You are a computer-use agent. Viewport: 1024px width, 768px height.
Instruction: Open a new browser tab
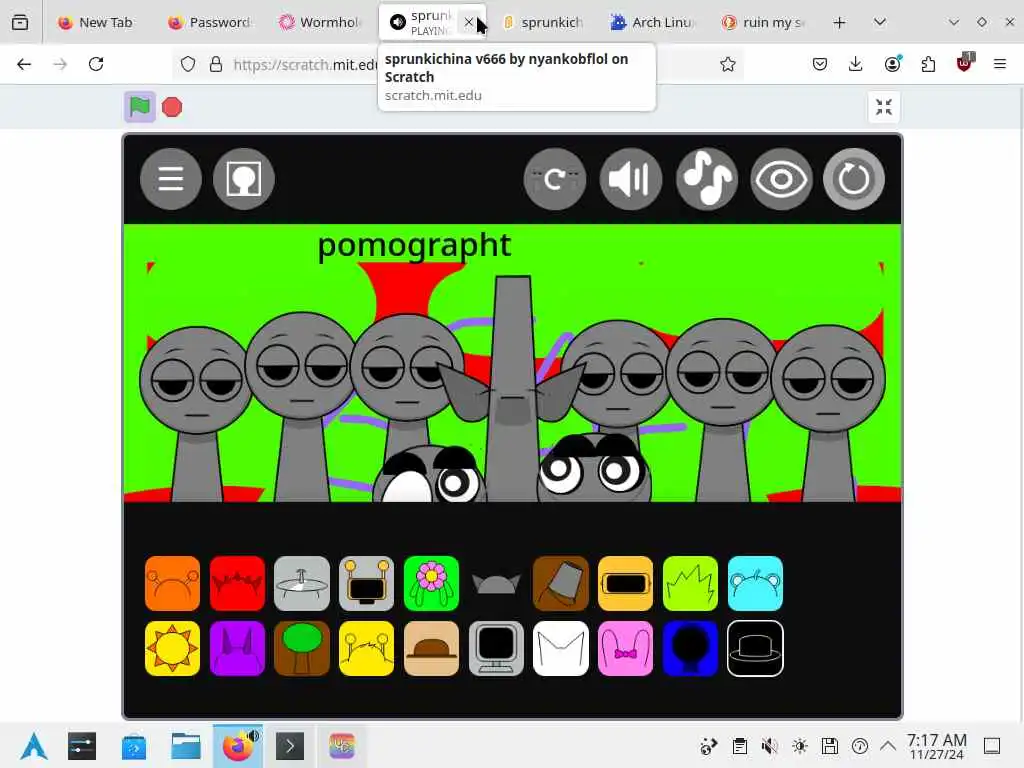click(x=839, y=22)
